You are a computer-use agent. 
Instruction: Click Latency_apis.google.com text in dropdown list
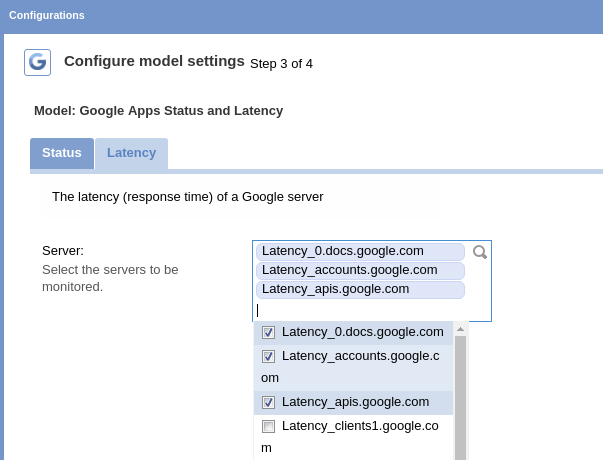click(355, 402)
